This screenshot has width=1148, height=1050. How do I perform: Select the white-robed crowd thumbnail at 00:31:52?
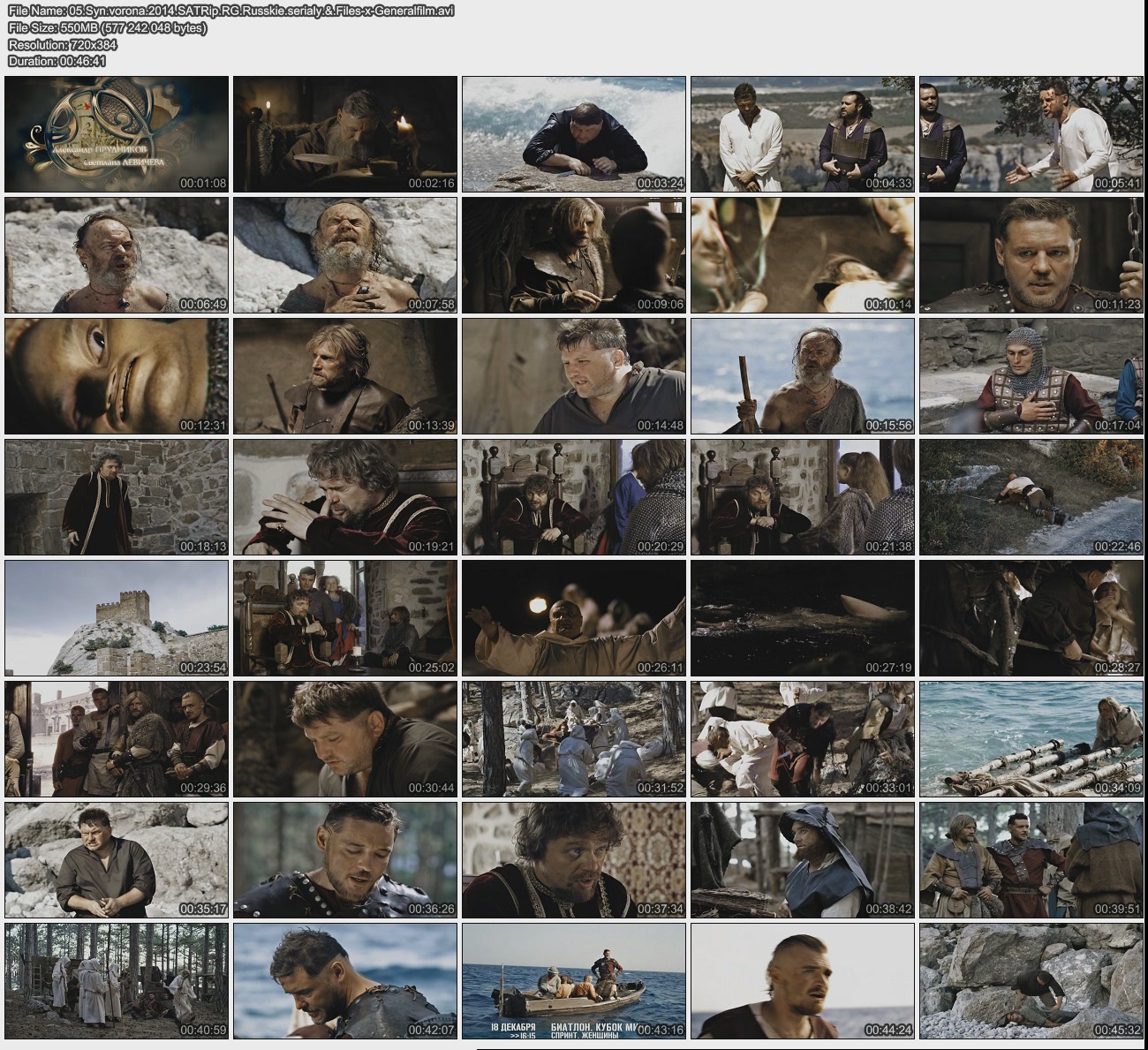pos(574,739)
